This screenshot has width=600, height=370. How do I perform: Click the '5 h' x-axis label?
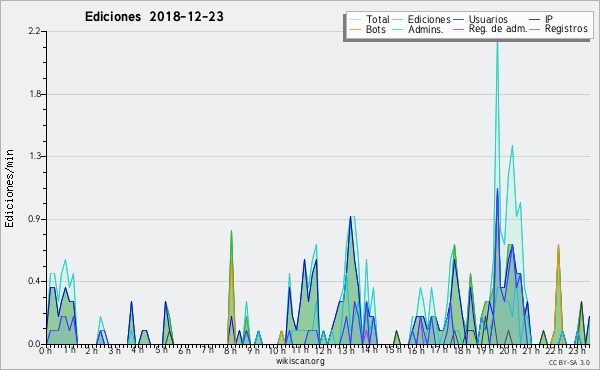click(161, 350)
